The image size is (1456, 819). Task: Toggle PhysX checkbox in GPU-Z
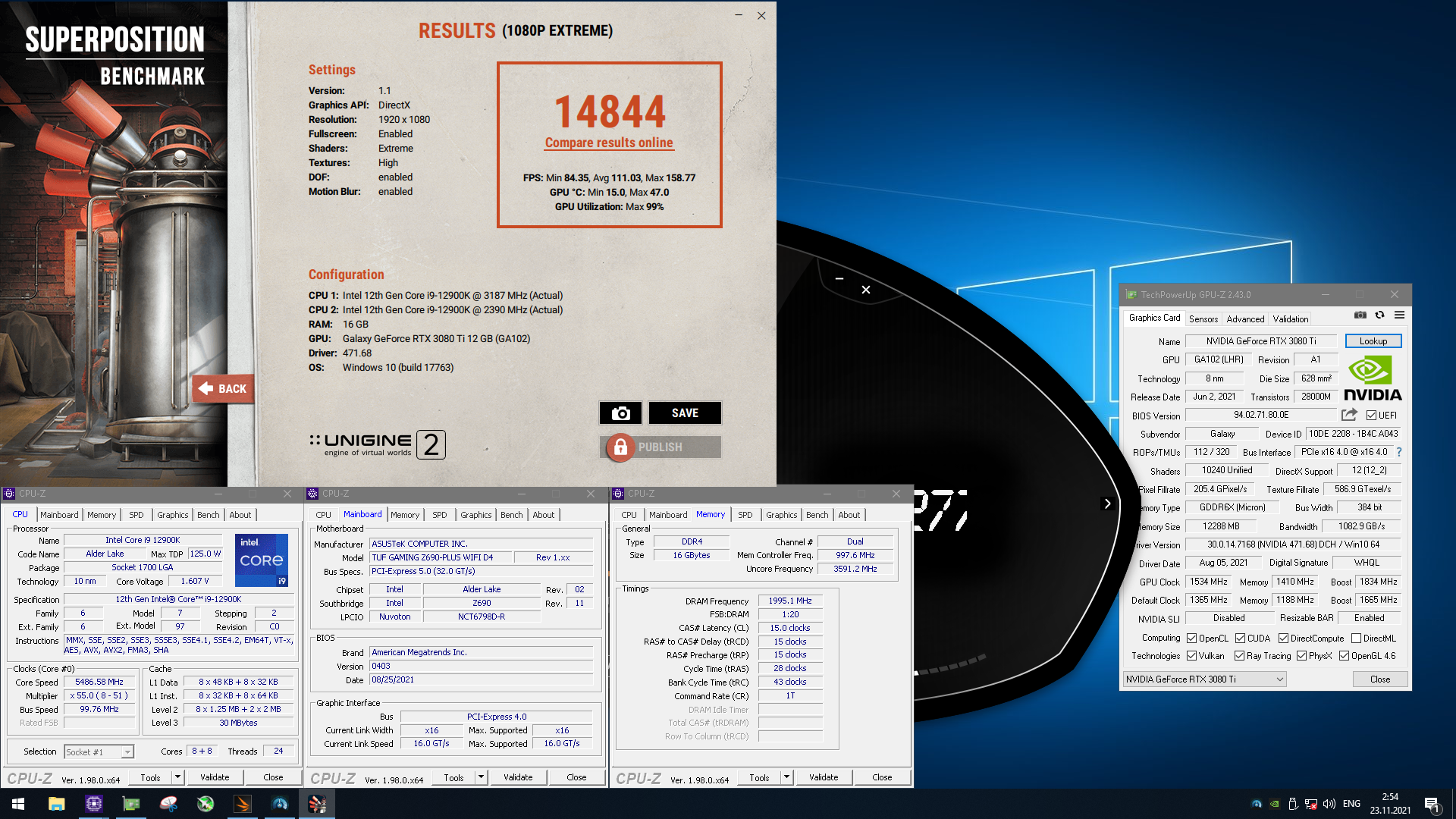click(x=1301, y=656)
